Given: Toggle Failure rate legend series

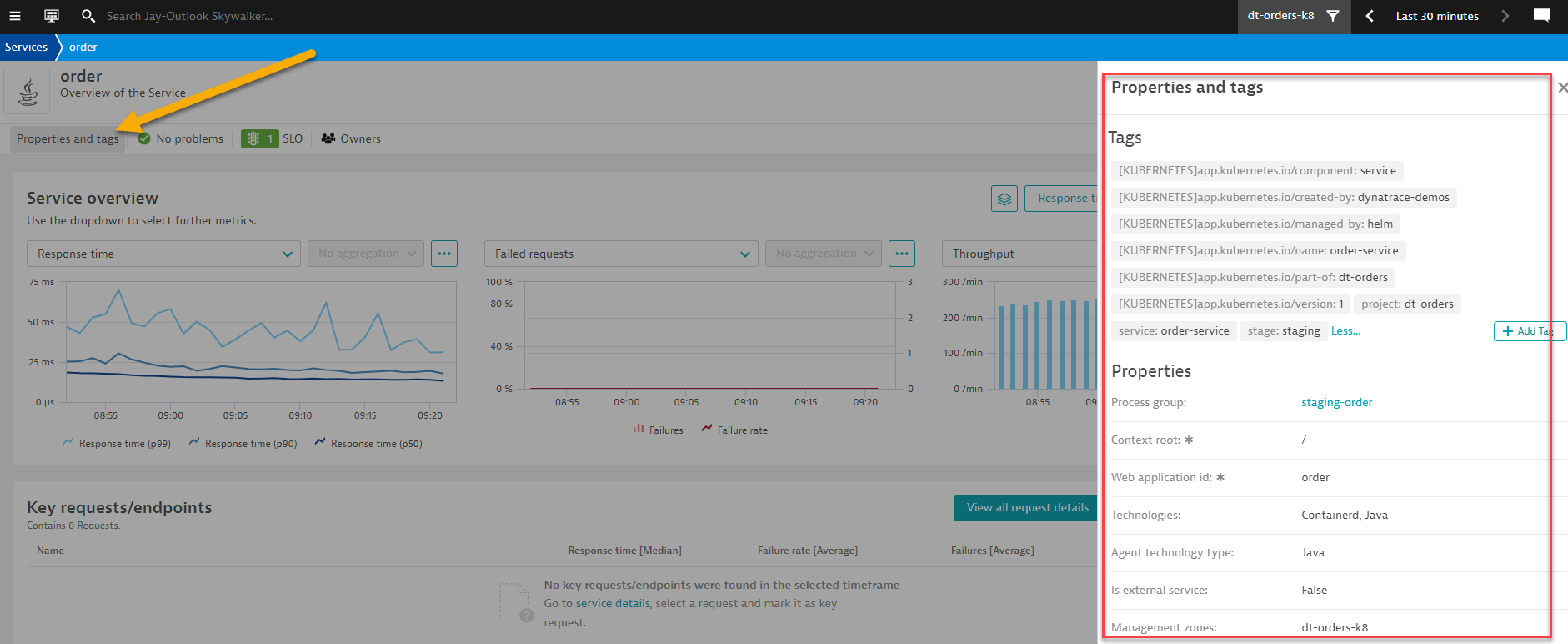Looking at the screenshot, I should 734,430.
